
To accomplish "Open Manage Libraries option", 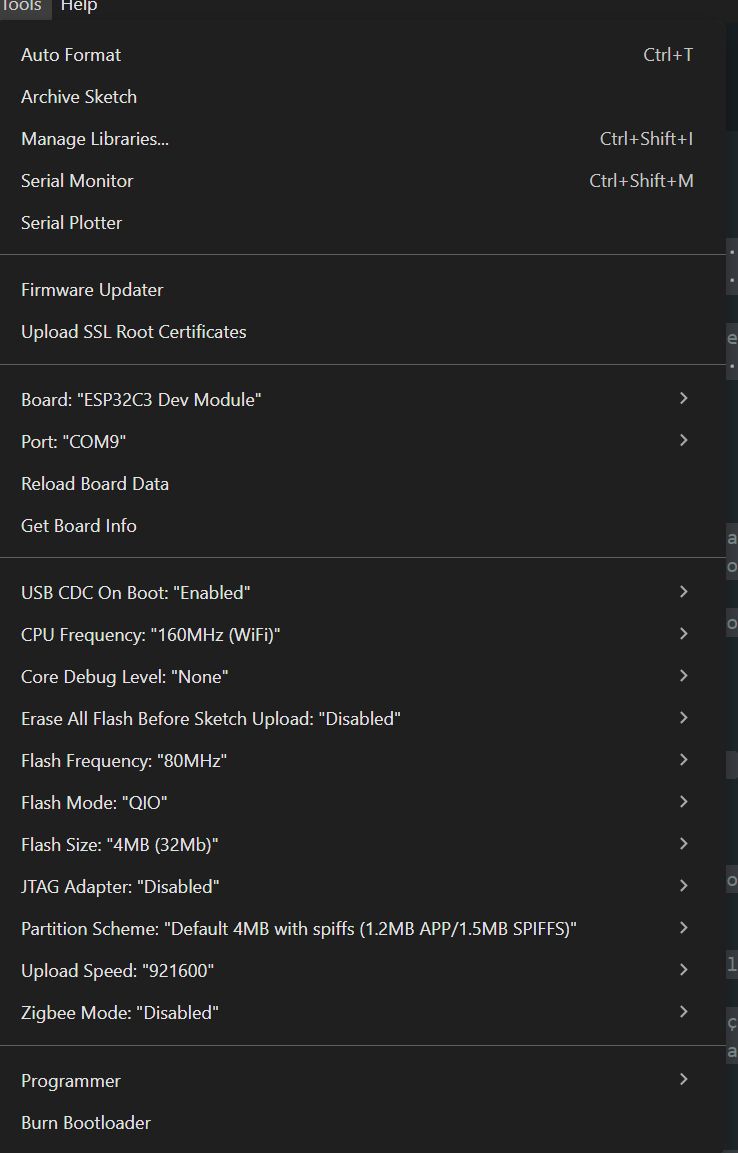I will click(95, 139).
